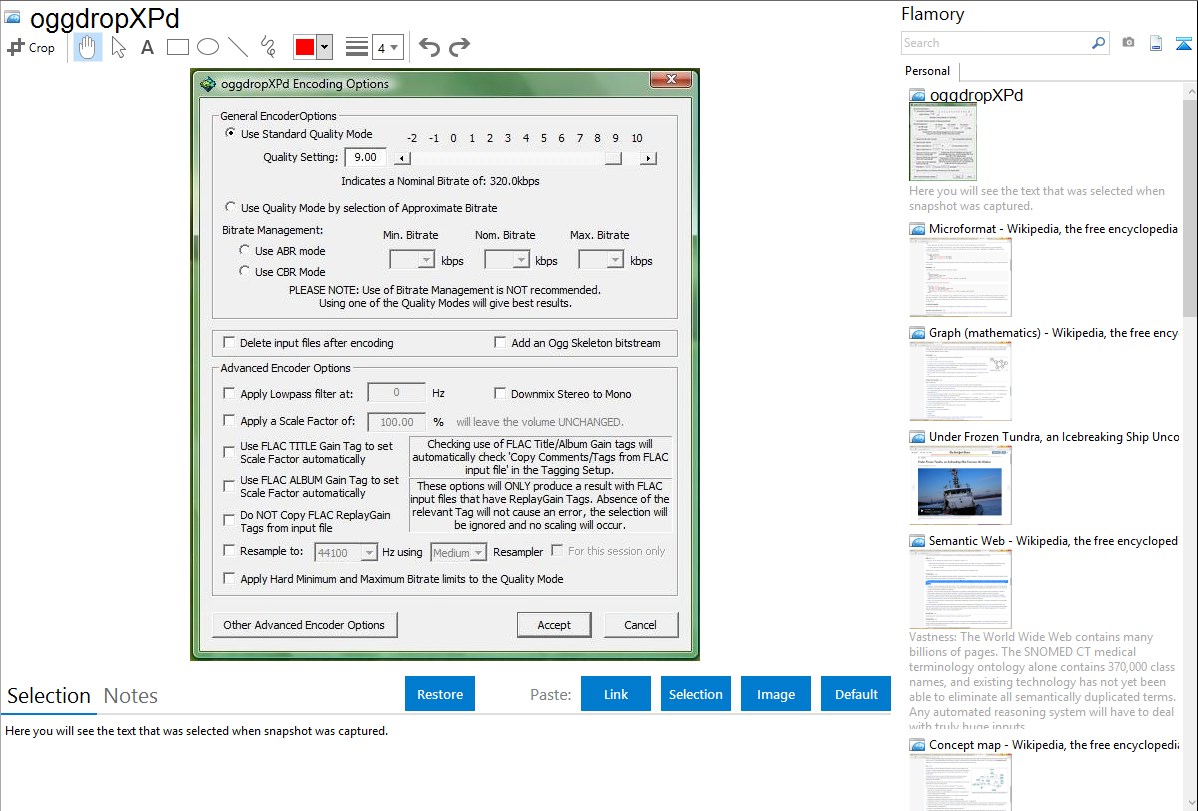This screenshot has width=1198, height=811.
Task: Select Use ABR mode radio button
Action: coord(245,251)
